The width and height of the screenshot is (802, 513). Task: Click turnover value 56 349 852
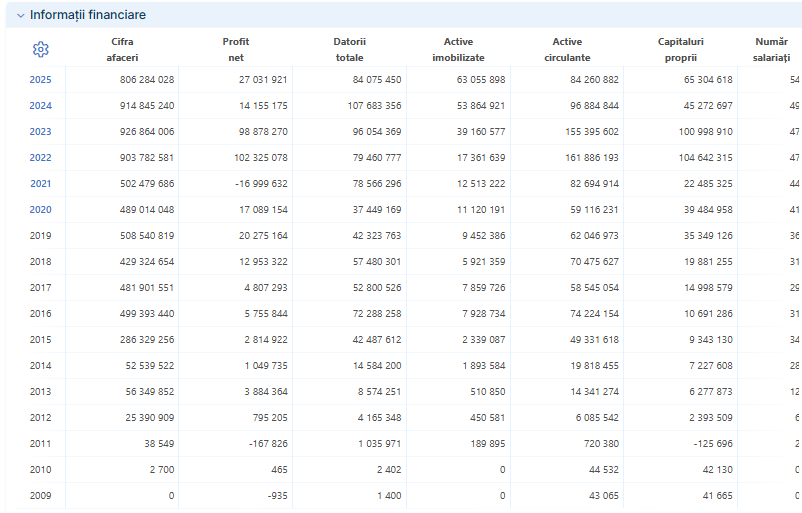point(149,392)
